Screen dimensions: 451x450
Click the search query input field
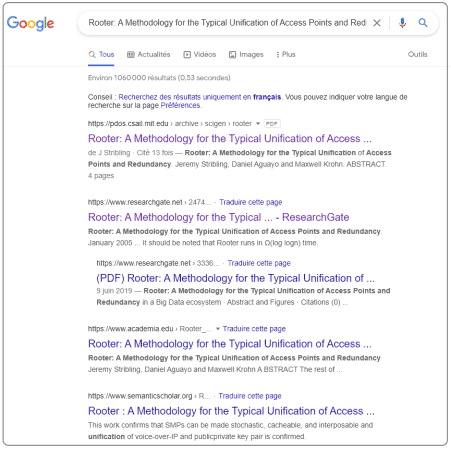tap(227, 23)
